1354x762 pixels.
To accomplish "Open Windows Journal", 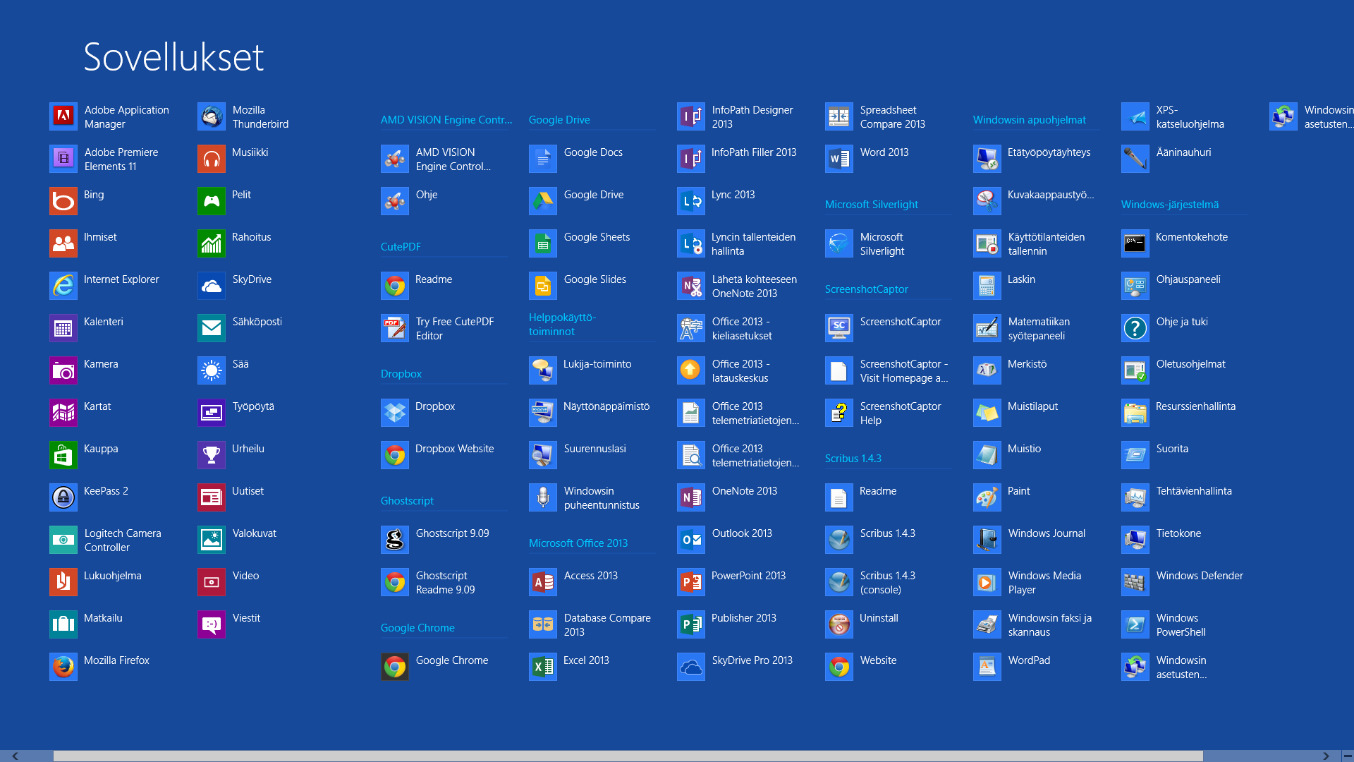I will (x=1031, y=540).
